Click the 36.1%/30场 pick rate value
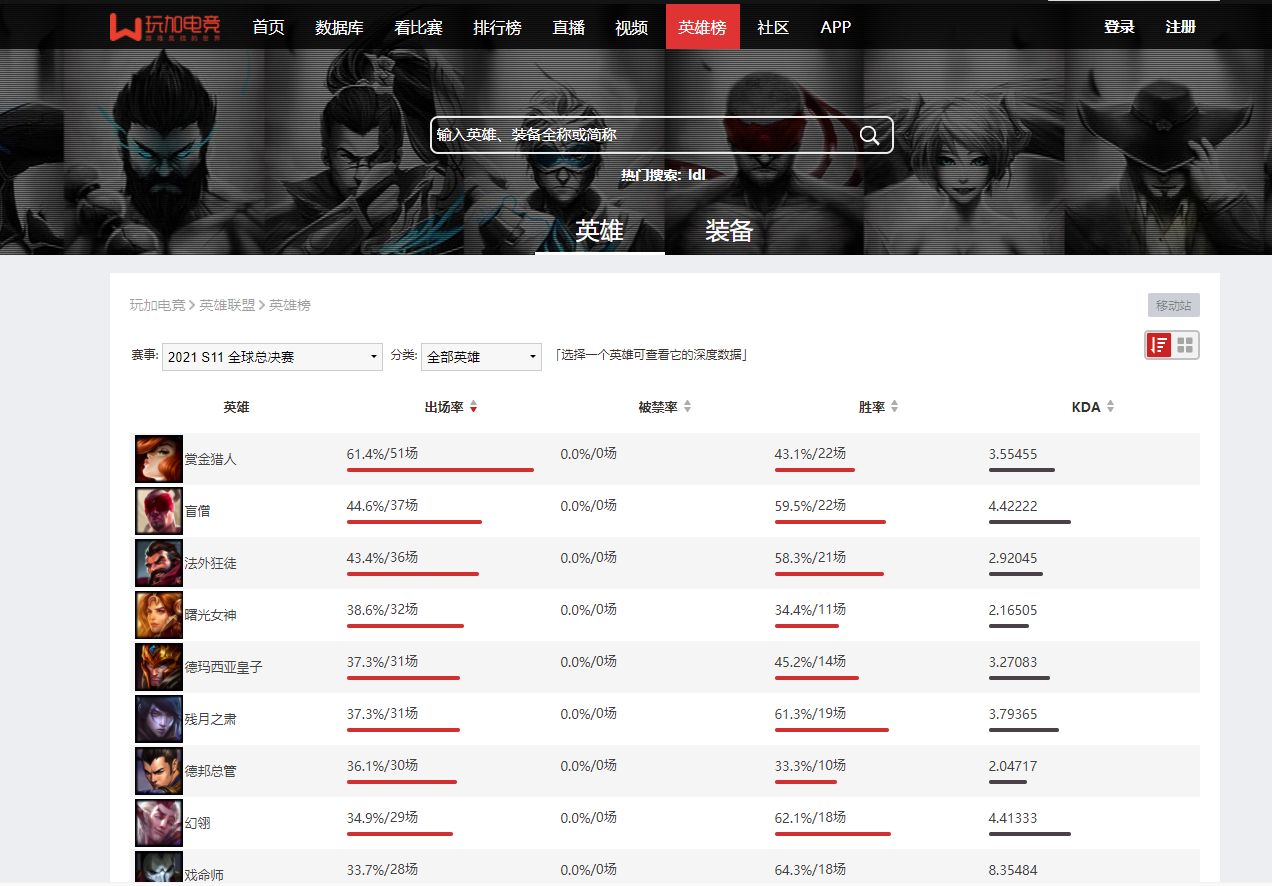The width and height of the screenshot is (1272, 886). 382,766
